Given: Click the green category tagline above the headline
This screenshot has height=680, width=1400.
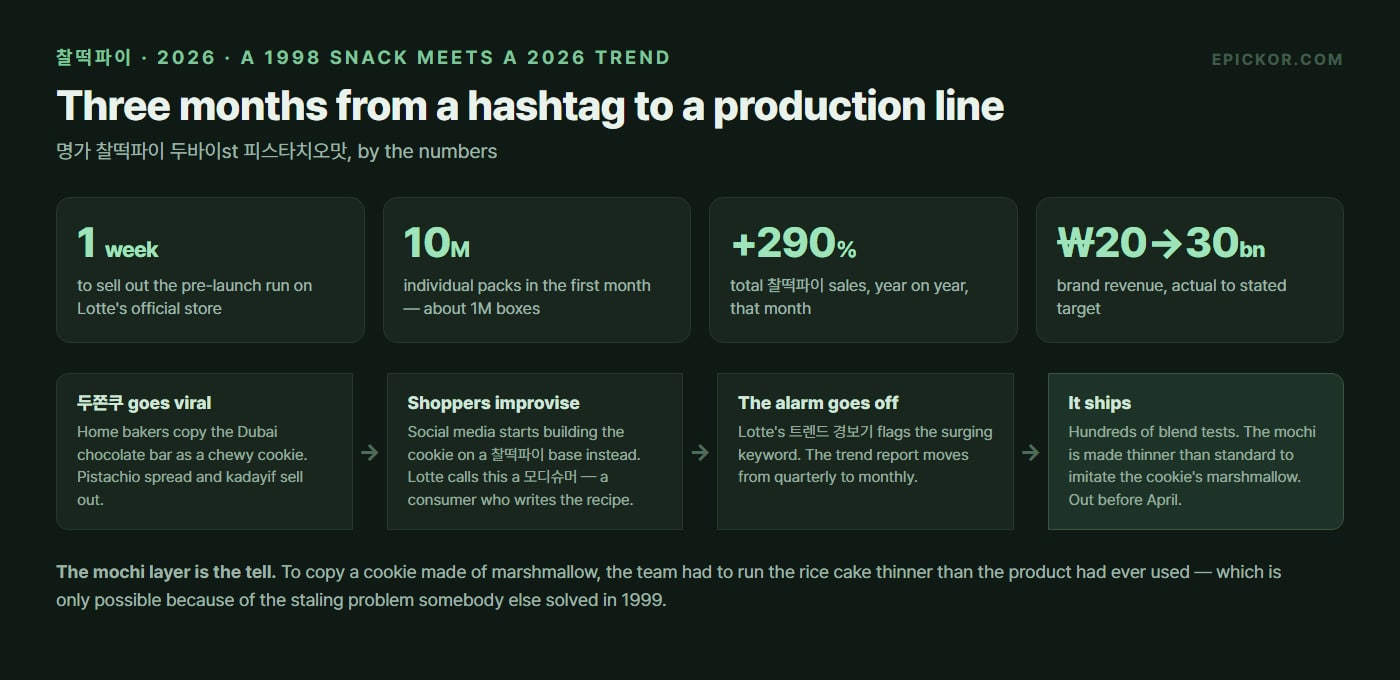Looking at the screenshot, I should [x=363, y=57].
